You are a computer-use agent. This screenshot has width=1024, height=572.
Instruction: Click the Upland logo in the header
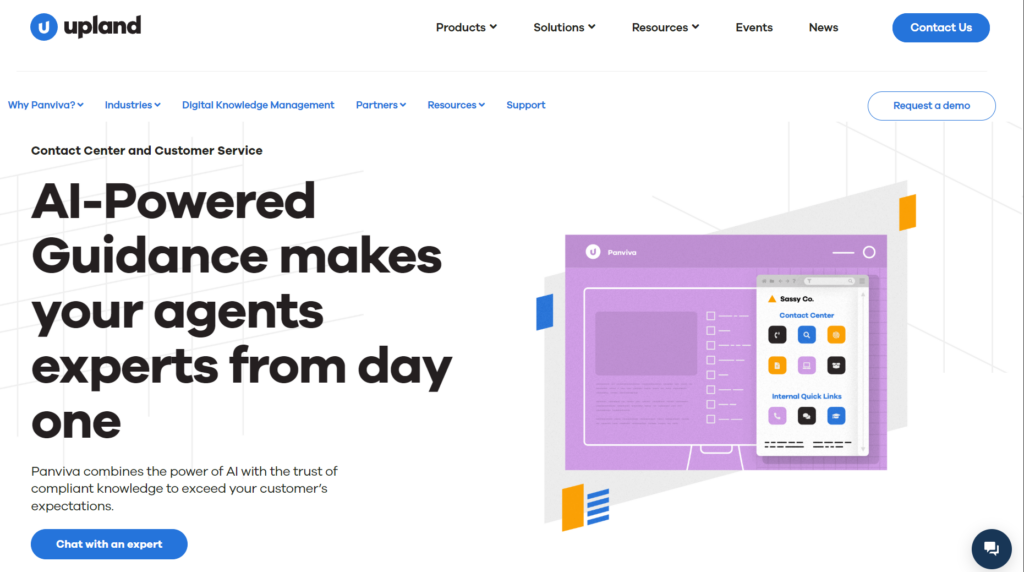click(x=86, y=27)
